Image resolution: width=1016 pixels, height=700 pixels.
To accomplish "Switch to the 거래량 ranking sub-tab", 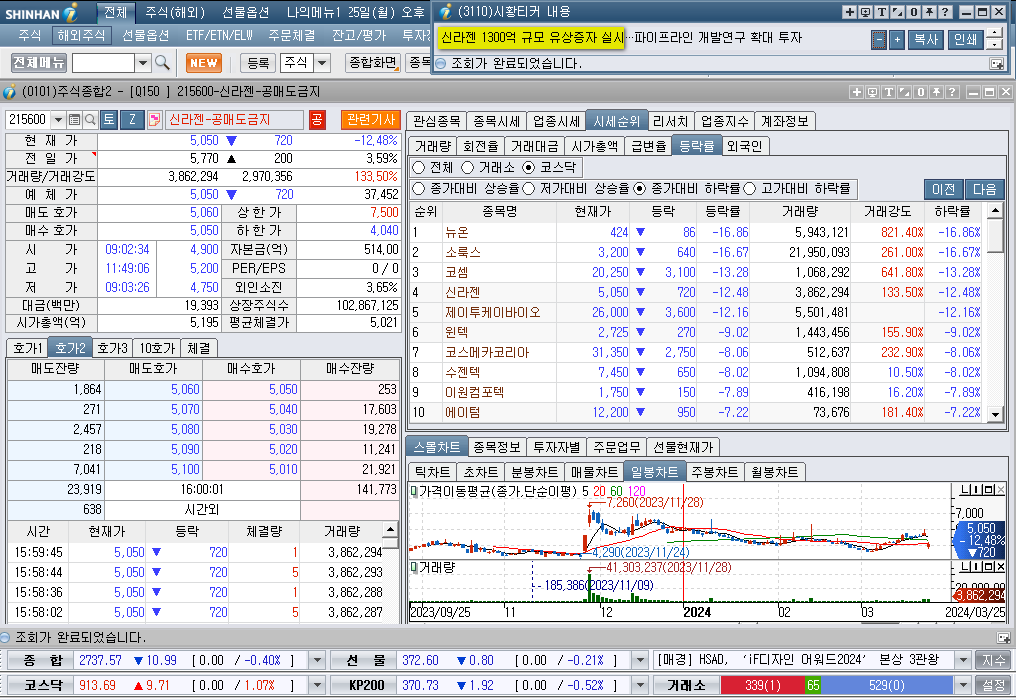I will point(432,146).
